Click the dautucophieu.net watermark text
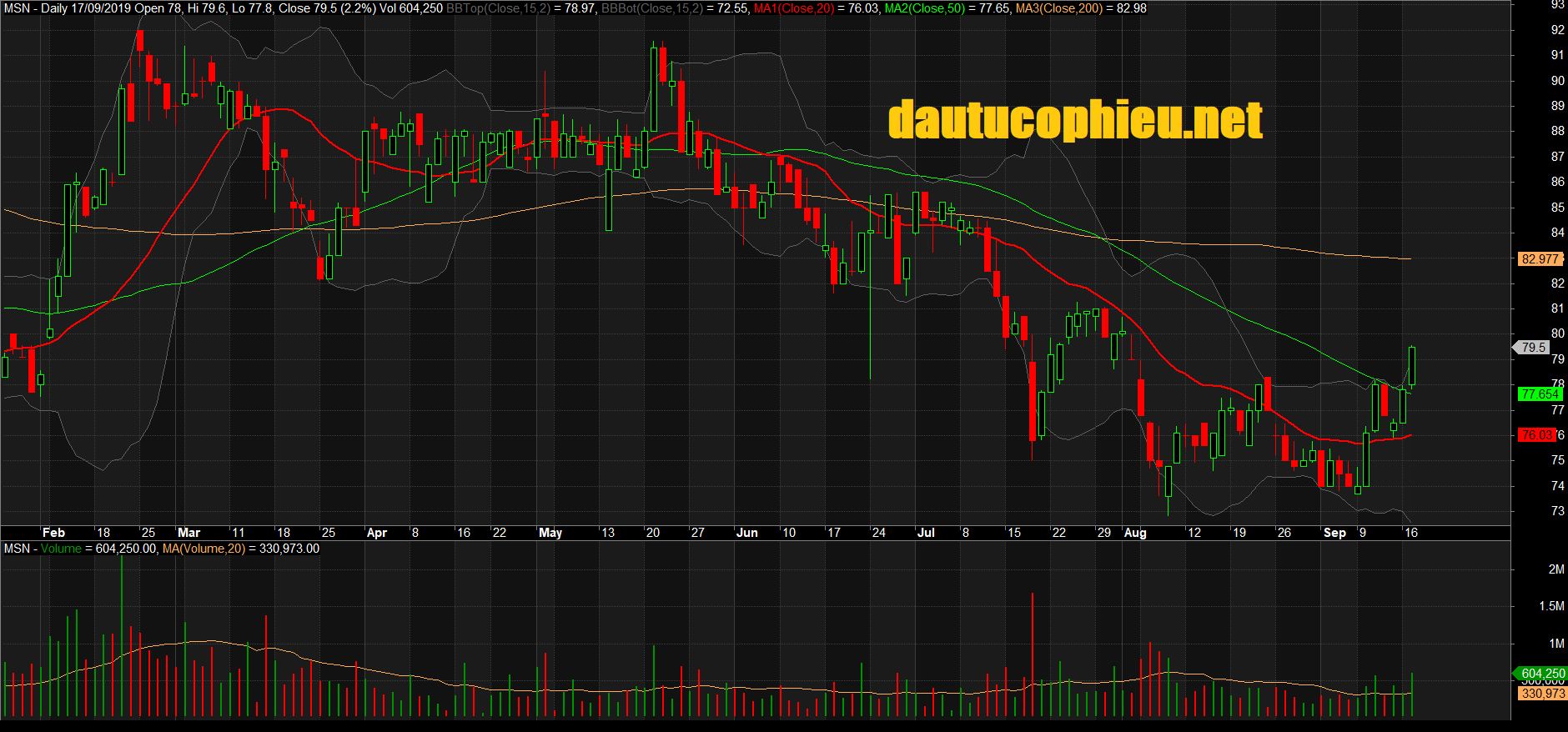 pyautogui.click(x=1075, y=121)
